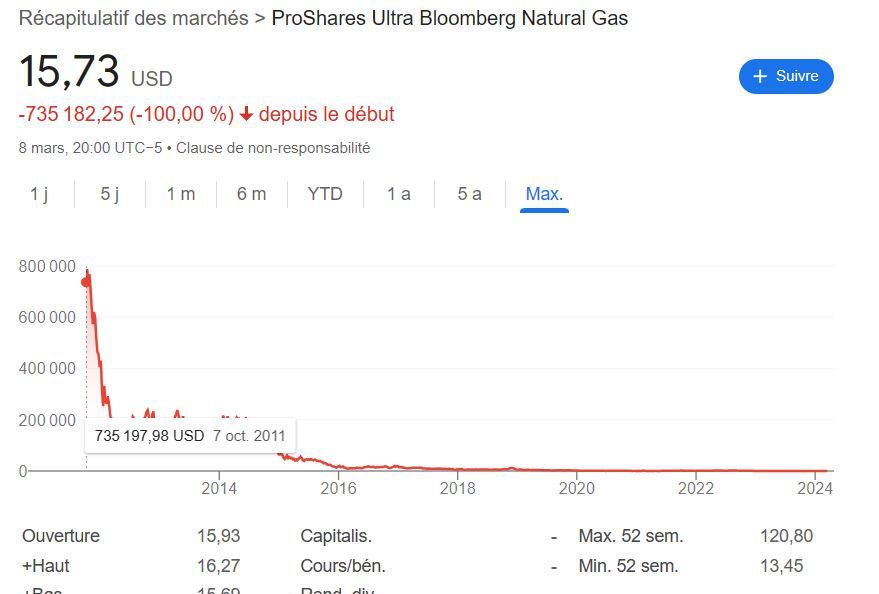This screenshot has height=594, width=879.
Task: Follow the stock with Suivre button
Action: tap(786, 77)
